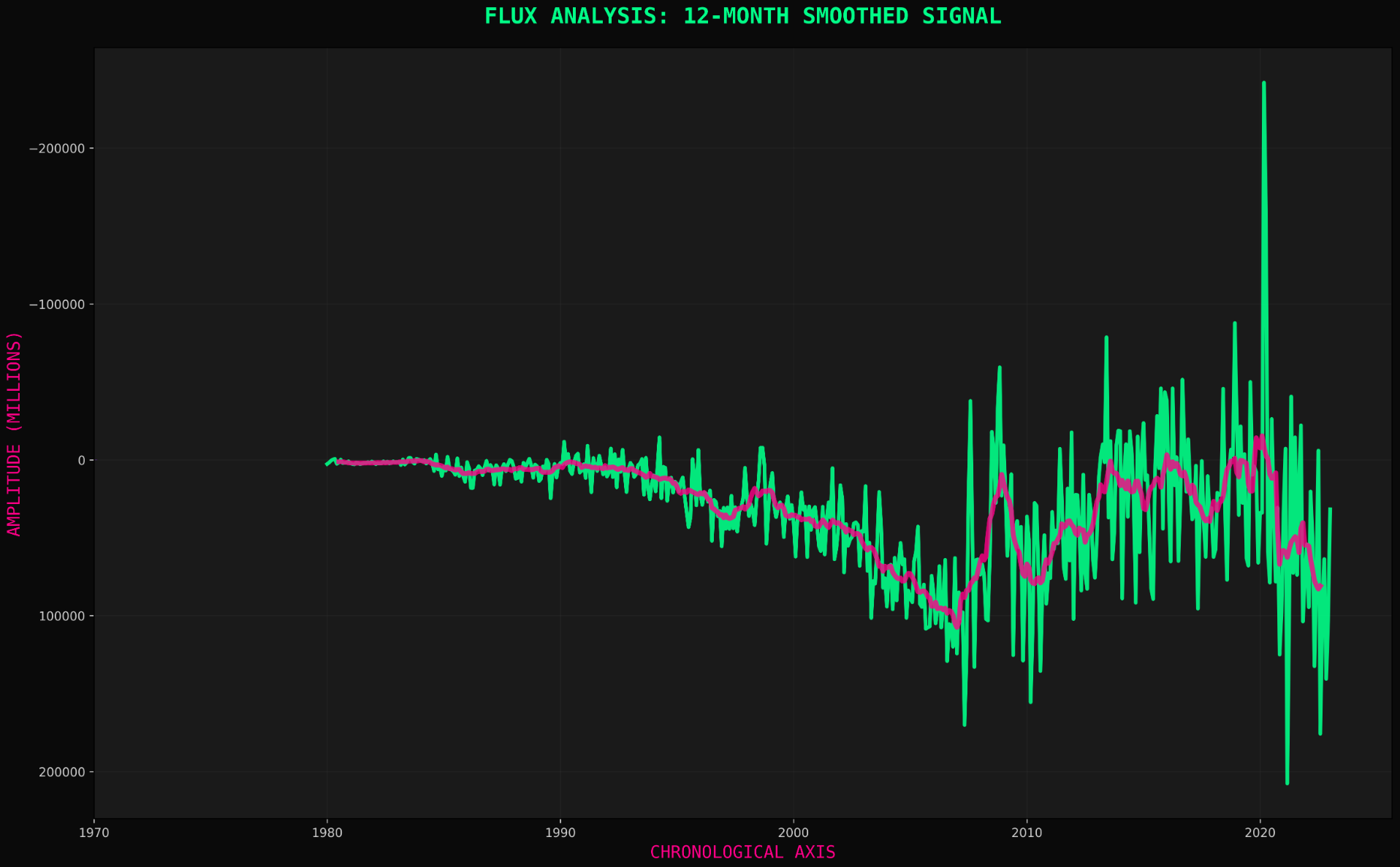Click the x-axis tick label '1980'
Image resolution: width=1400 pixels, height=867 pixels.
coord(327,833)
